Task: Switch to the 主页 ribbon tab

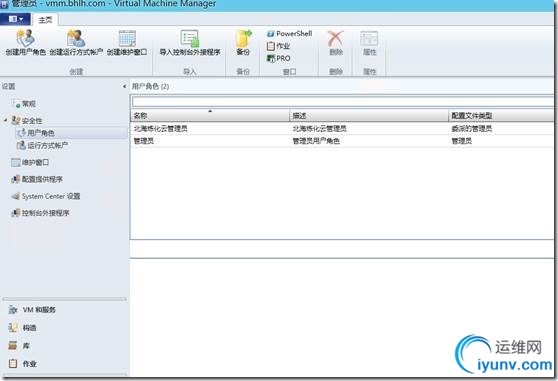Action: click(x=45, y=20)
